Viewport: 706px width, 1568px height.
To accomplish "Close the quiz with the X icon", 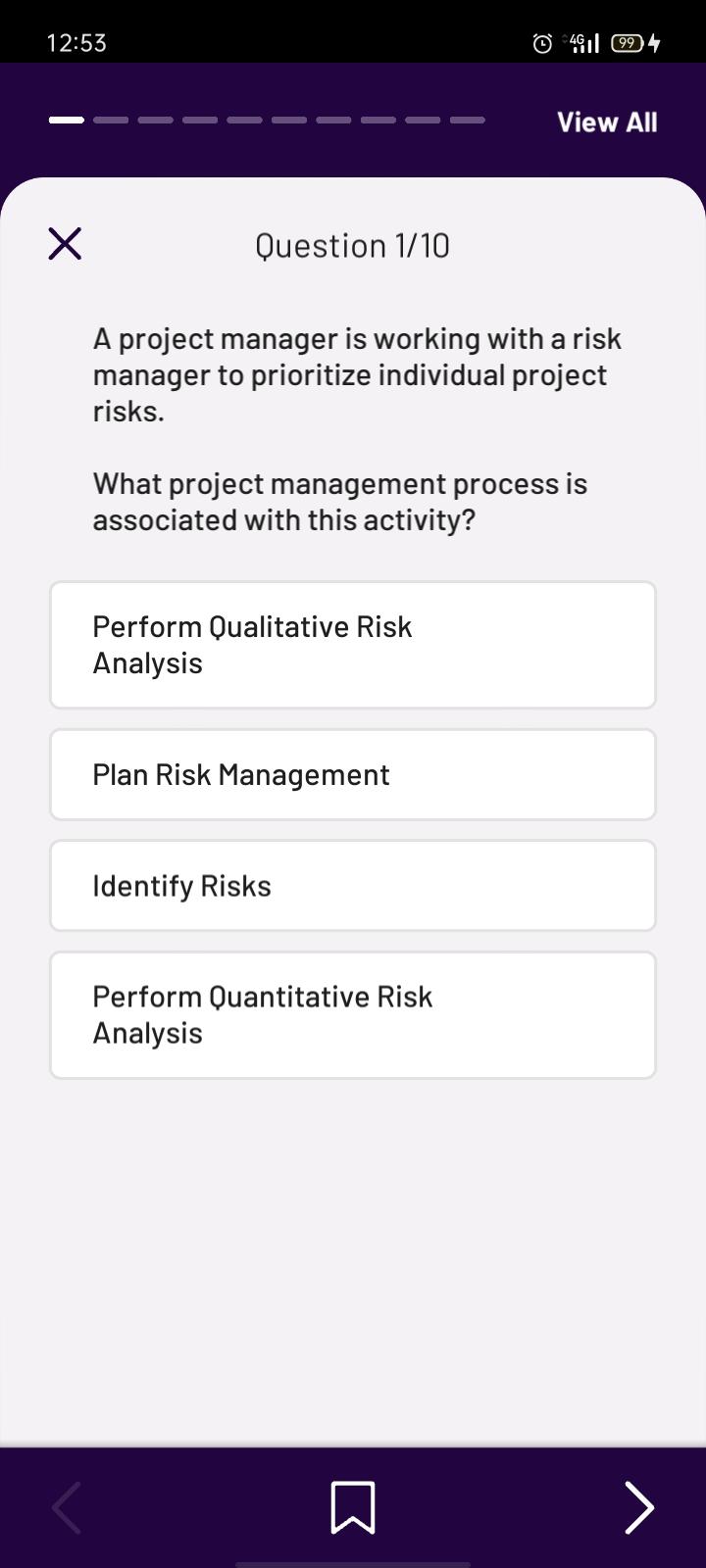I will point(65,244).
